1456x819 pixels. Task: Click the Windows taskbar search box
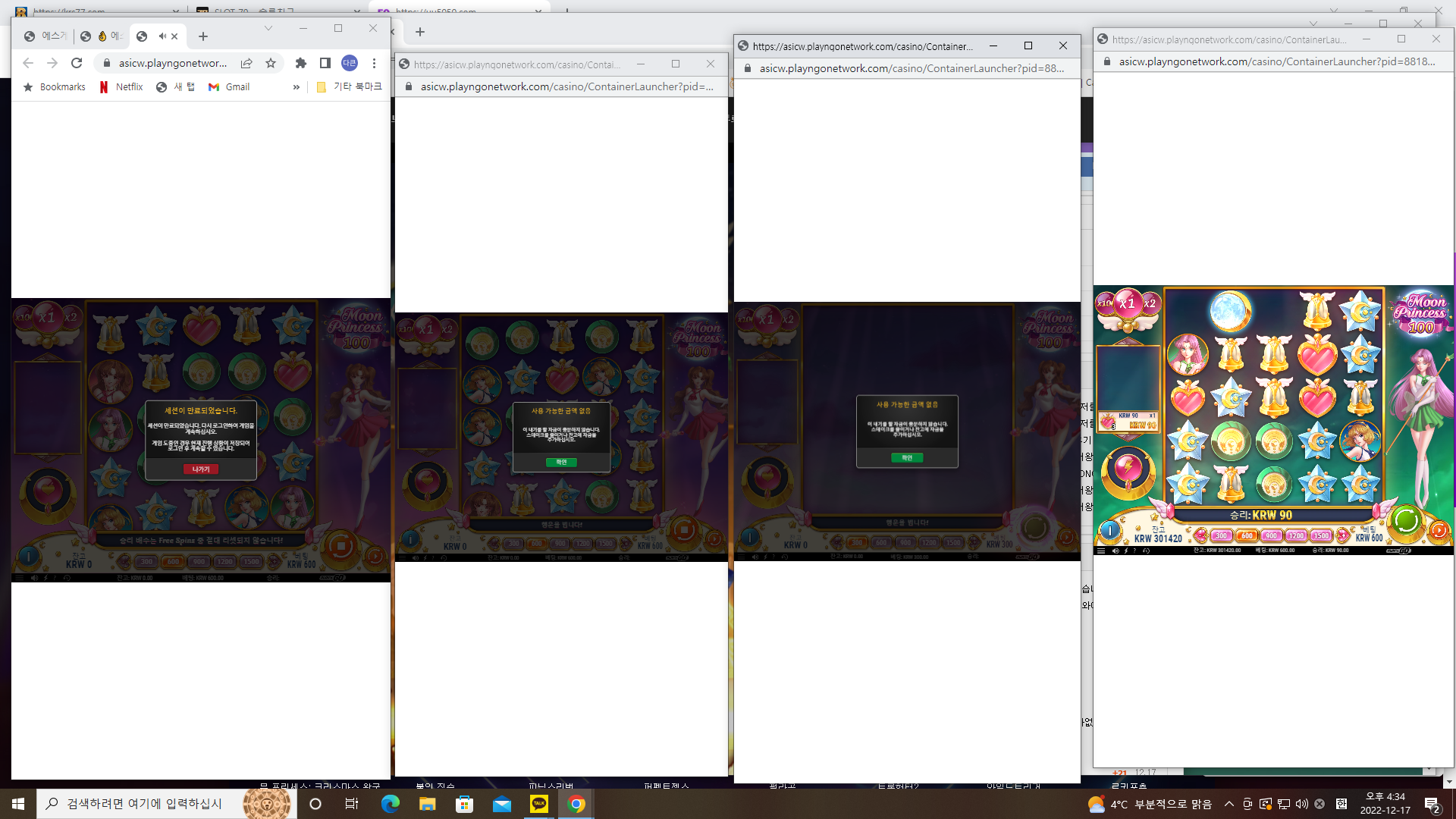(167, 804)
